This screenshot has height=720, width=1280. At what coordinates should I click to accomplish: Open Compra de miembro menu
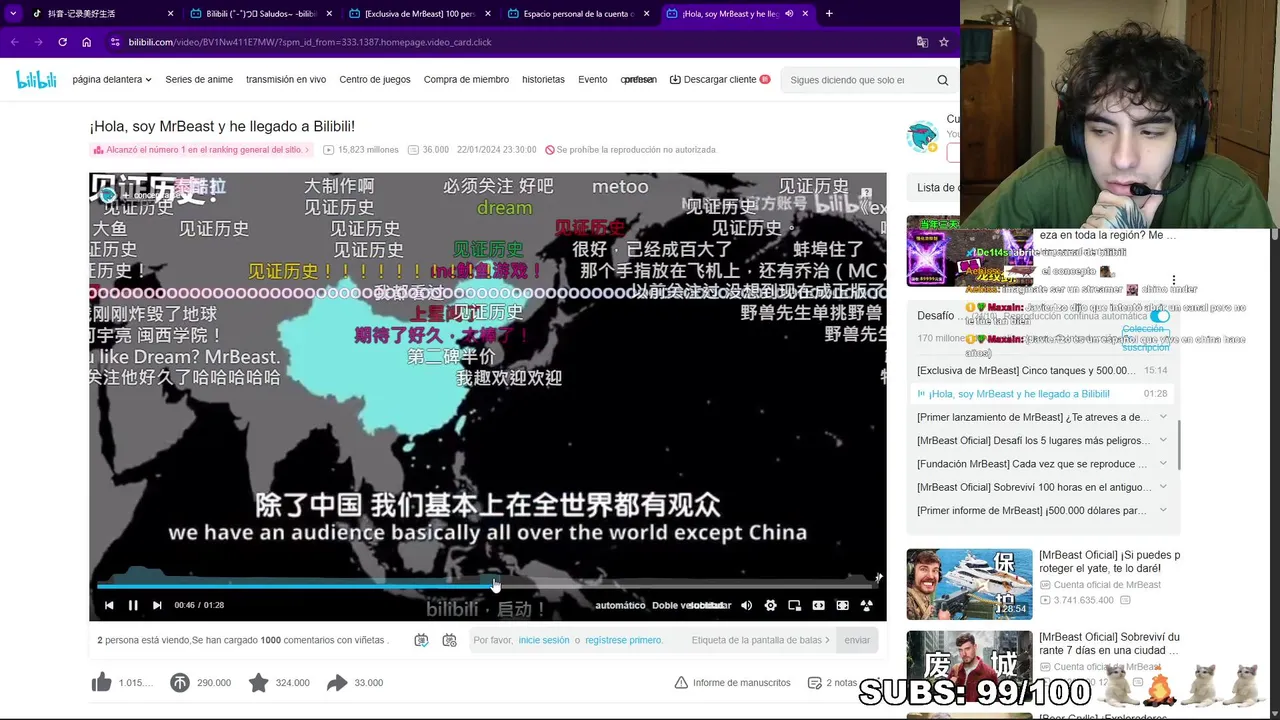point(466,79)
